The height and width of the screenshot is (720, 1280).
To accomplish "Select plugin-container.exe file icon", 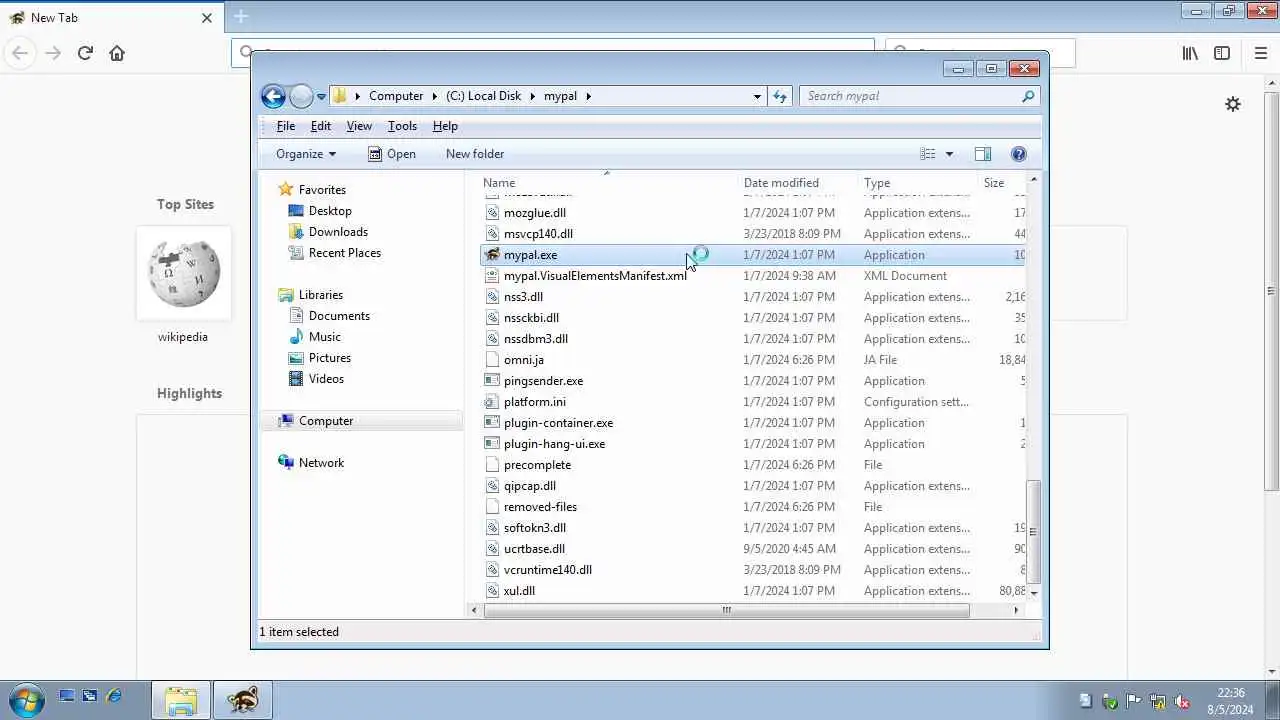I will (x=492, y=423).
